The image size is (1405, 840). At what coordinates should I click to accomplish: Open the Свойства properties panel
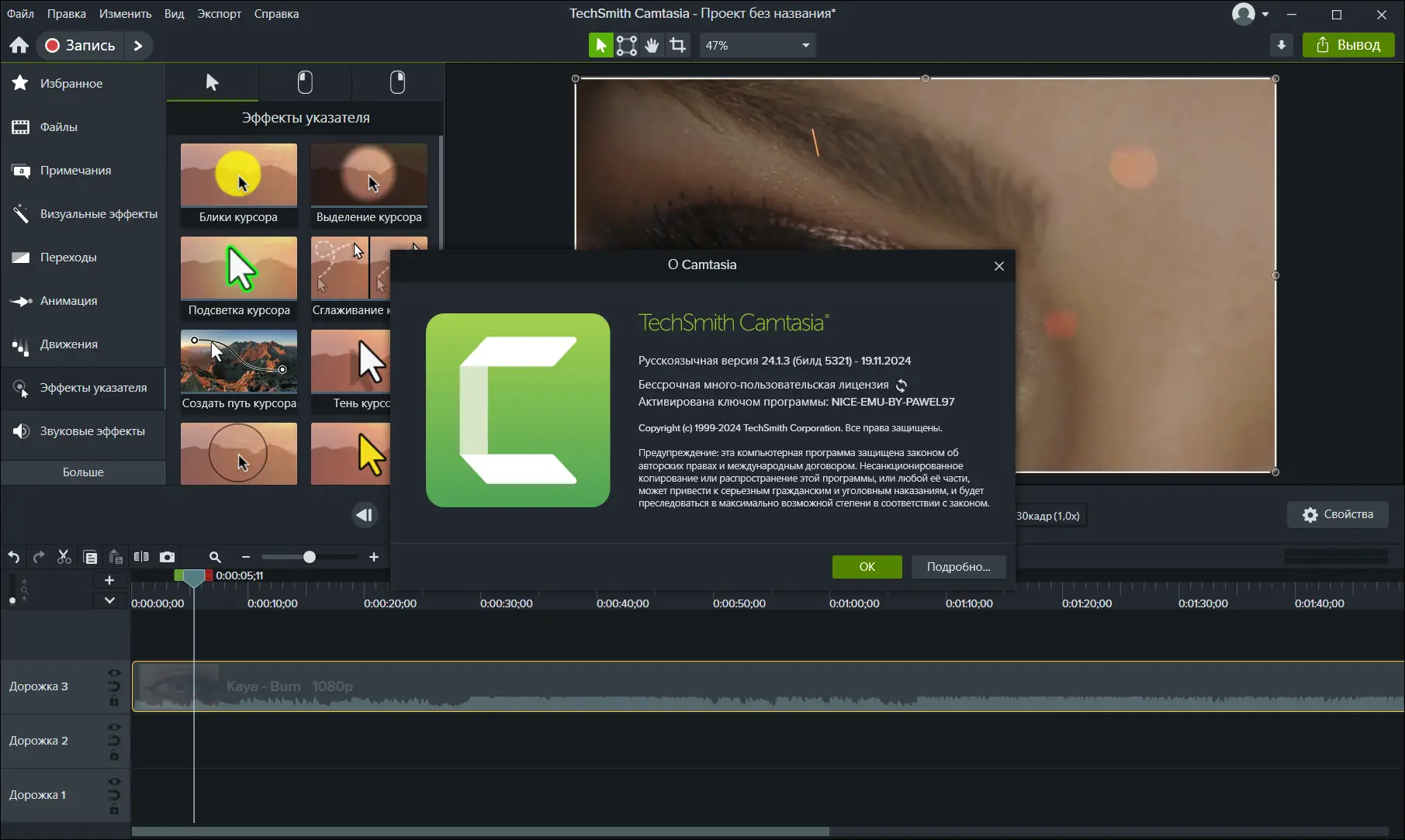click(x=1338, y=515)
